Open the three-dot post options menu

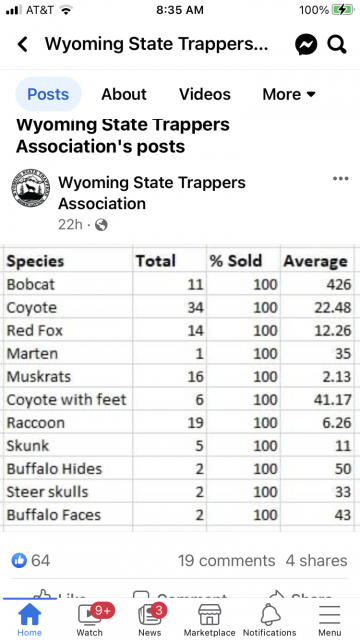[x=340, y=178]
